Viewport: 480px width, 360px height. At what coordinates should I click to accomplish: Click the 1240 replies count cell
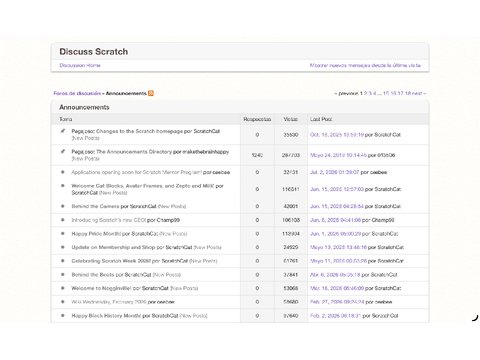click(257, 155)
